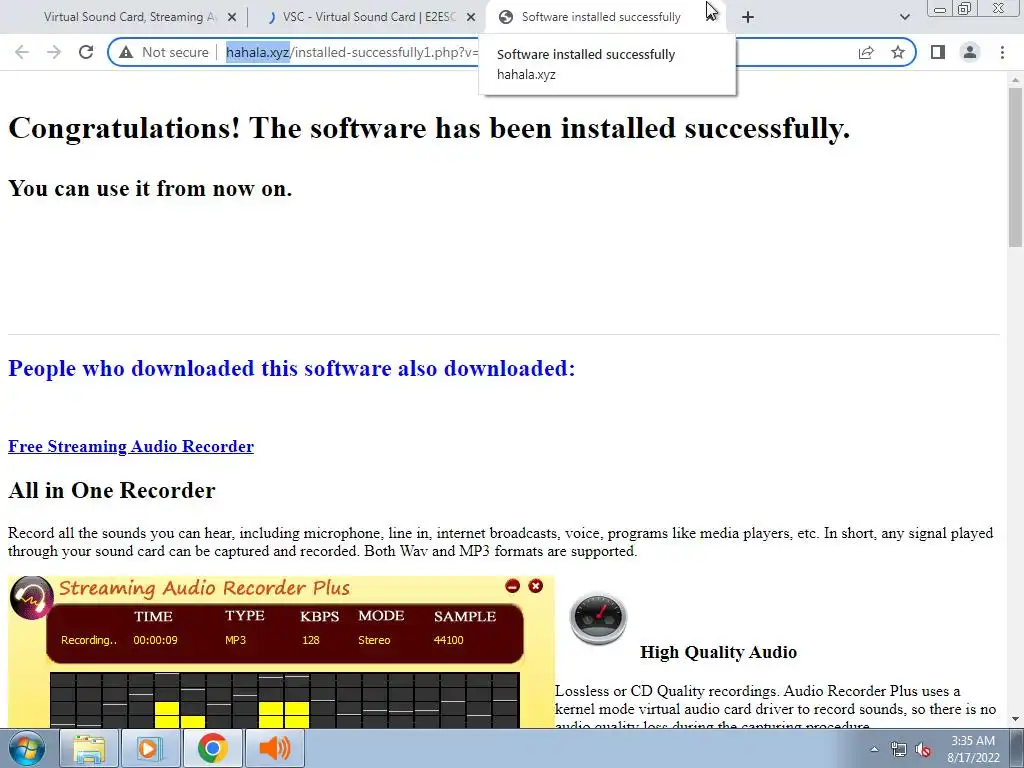The image size is (1024, 768).
Task: Click the page vertical scrollbar thumb
Action: click(x=1015, y=167)
